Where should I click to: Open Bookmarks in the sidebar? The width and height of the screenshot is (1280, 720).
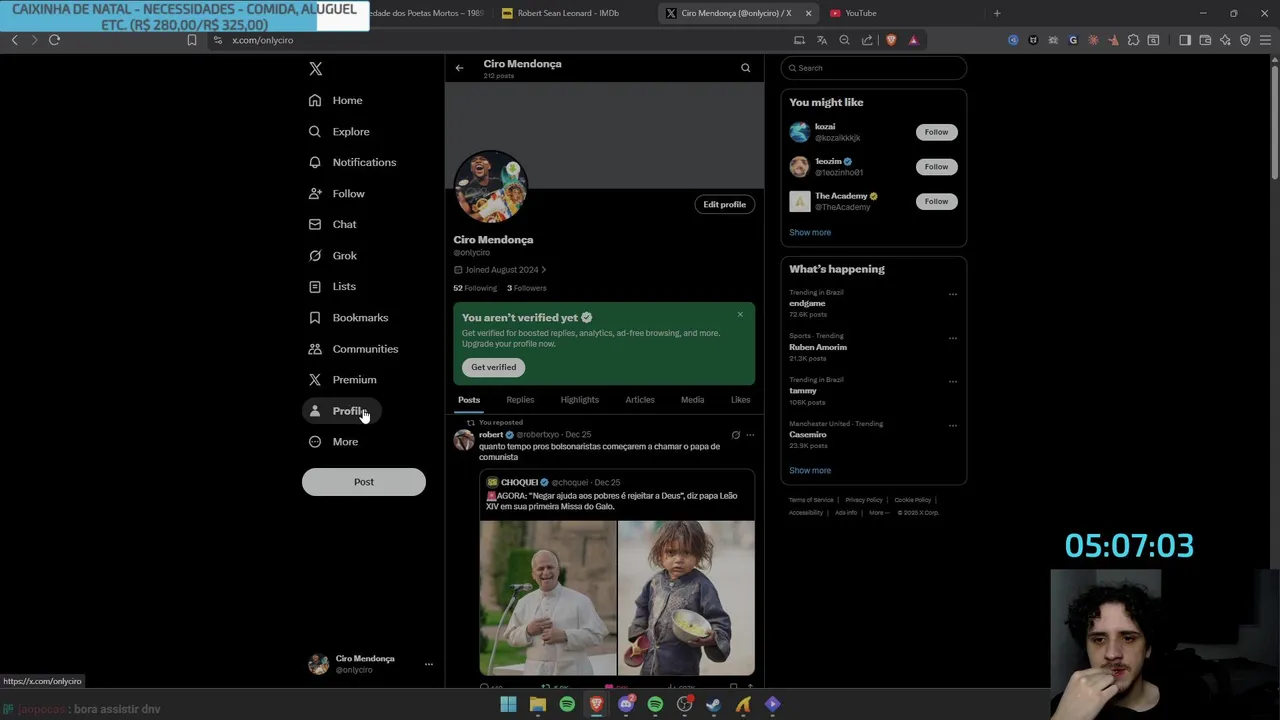click(348, 317)
